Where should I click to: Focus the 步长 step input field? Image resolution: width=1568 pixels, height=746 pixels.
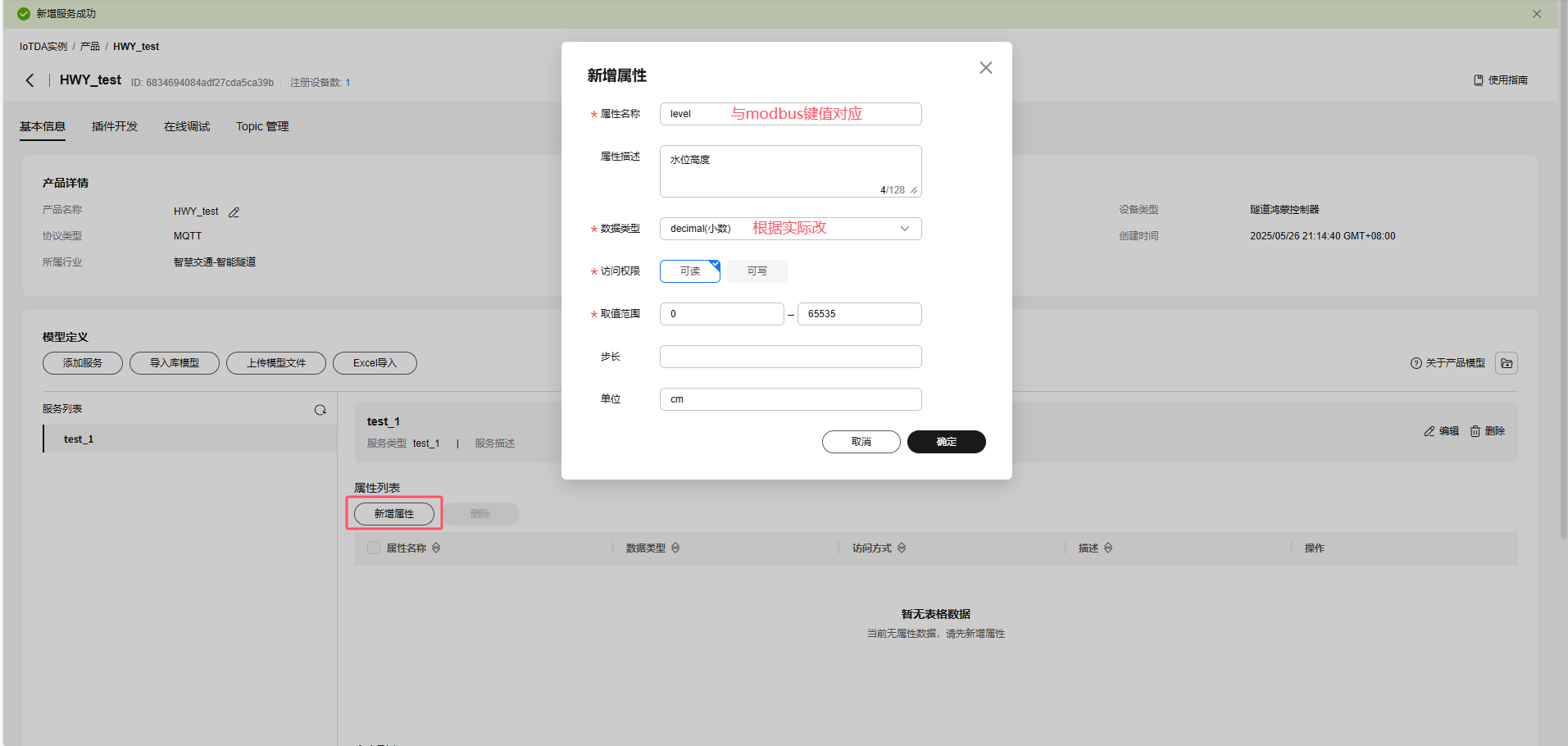(791, 357)
